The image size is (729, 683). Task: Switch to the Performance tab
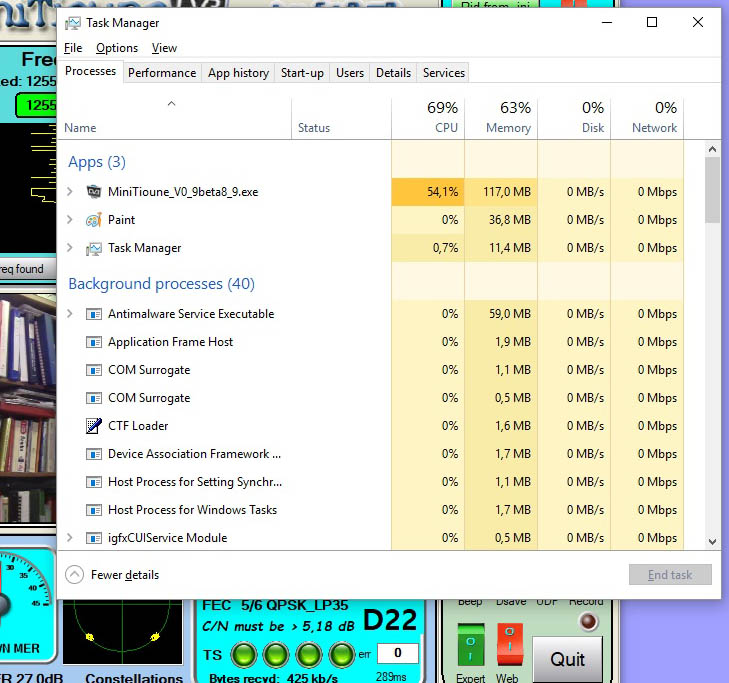(162, 73)
